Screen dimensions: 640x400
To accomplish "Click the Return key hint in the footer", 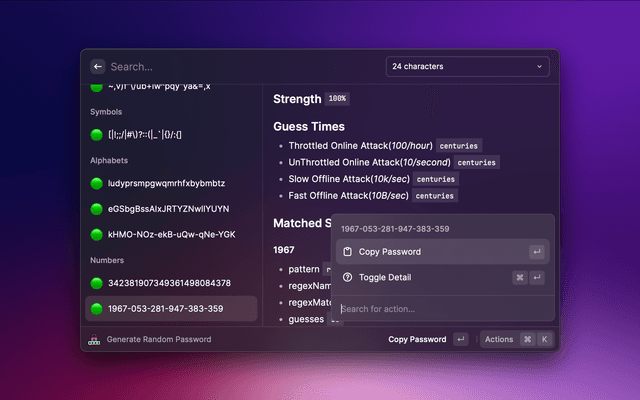I will (x=460, y=340).
